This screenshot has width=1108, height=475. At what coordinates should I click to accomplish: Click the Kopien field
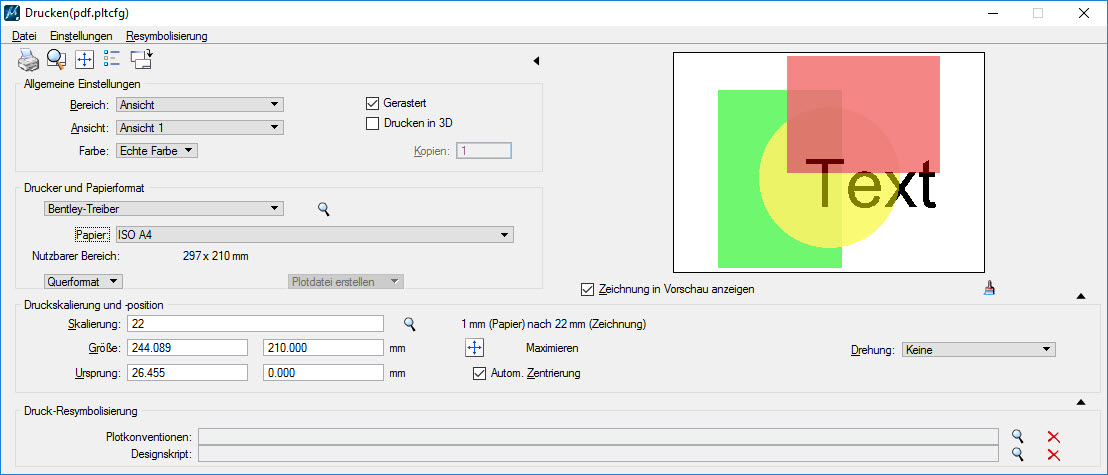(x=484, y=151)
